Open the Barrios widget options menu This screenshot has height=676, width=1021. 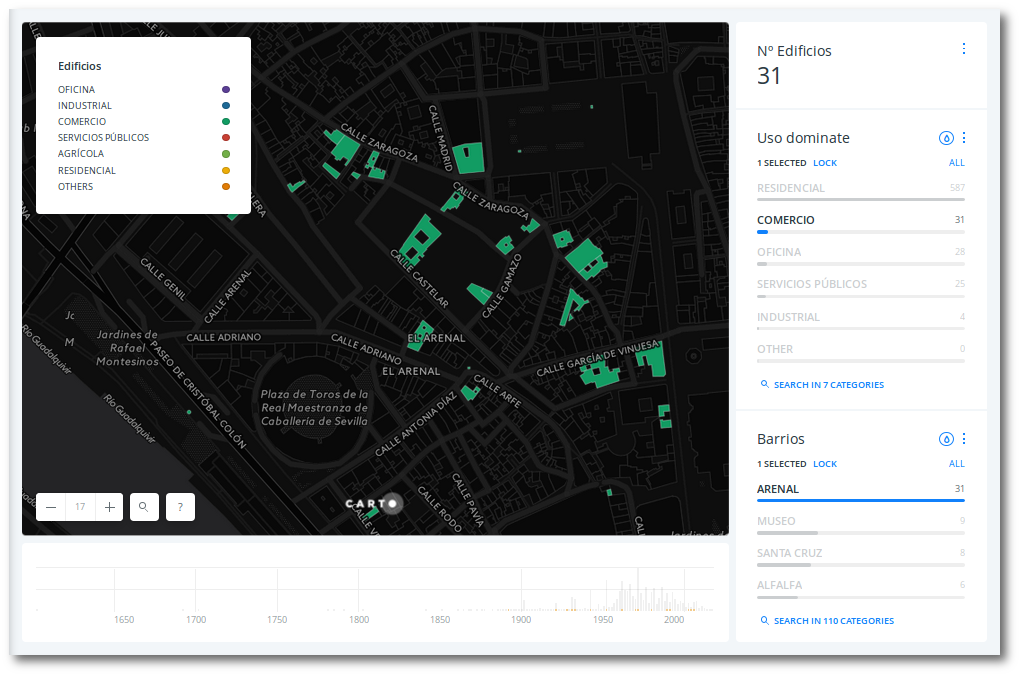(964, 439)
